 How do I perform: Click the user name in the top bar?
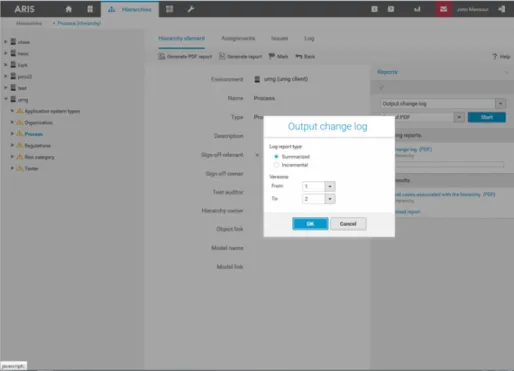point(472,9)
